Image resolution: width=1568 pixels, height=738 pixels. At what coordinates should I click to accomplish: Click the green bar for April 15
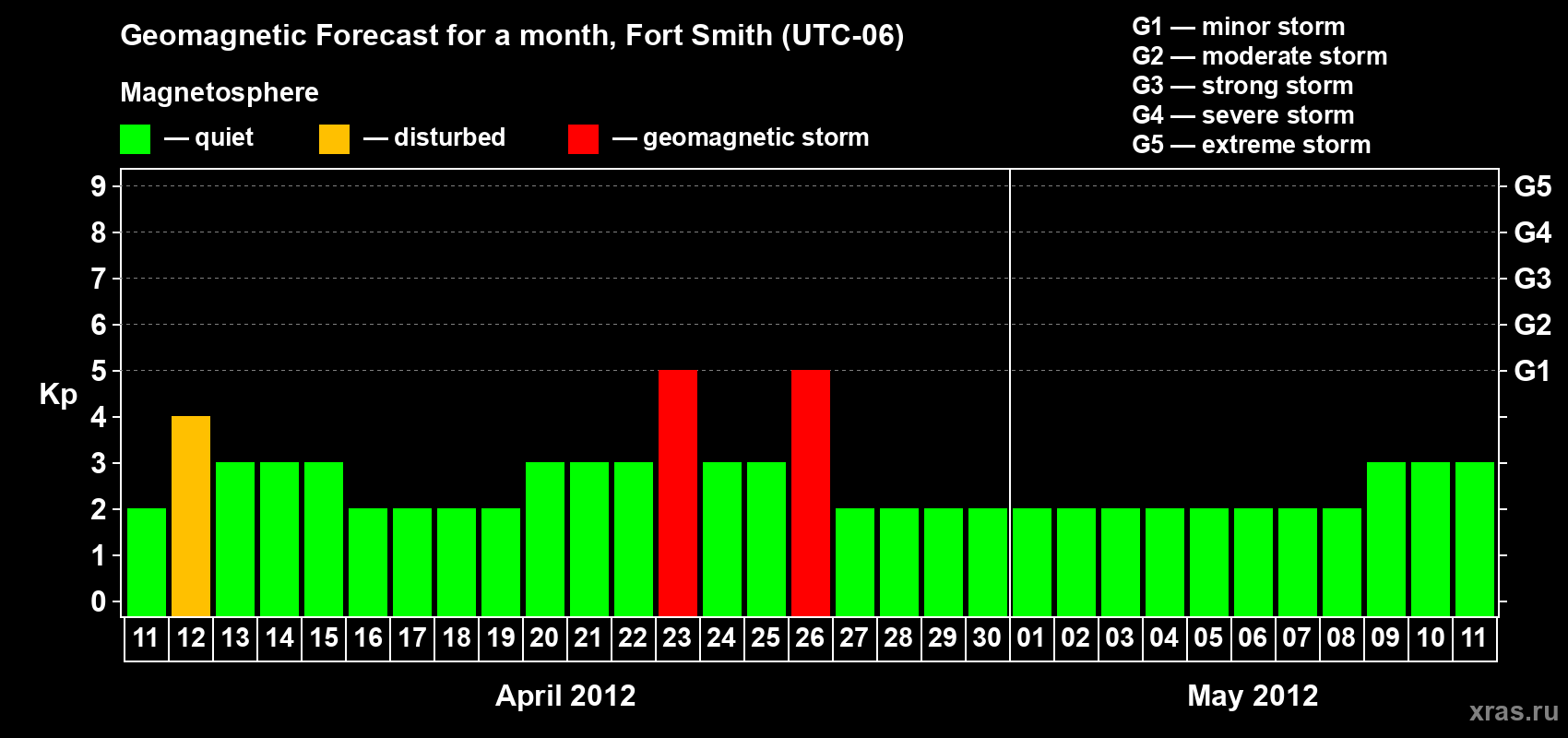pos(324,539)
